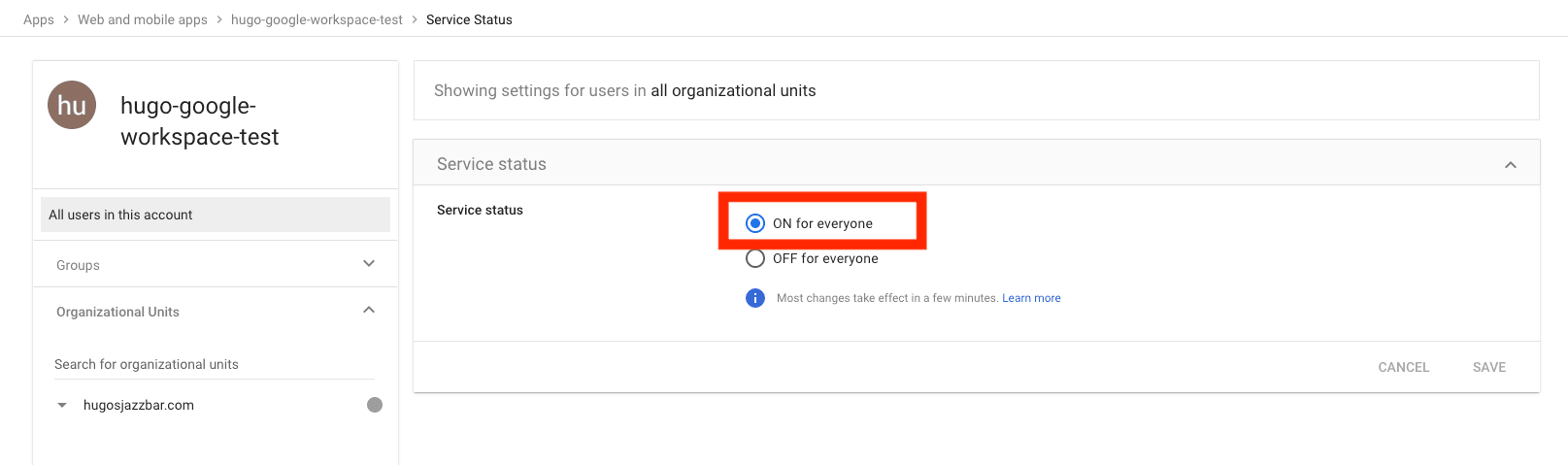This screenshot has width=1568, height=465.
Task: Expand the Groups section chevron
Action: pyautogui.click(x=369, y=264)
